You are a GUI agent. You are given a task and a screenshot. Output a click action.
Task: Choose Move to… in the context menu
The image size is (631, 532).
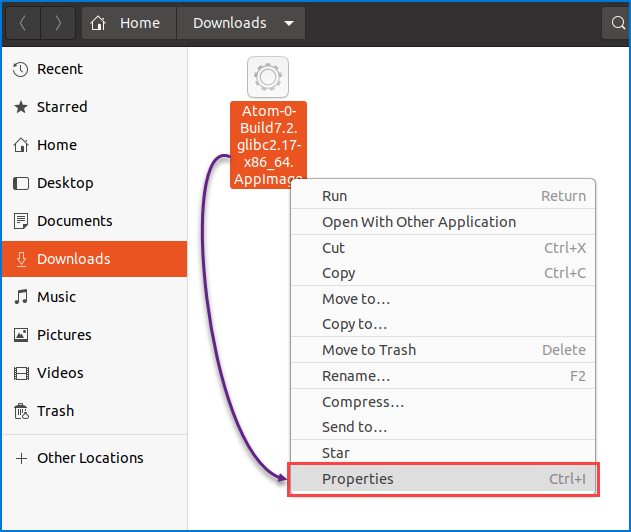(x=443, y=299)
